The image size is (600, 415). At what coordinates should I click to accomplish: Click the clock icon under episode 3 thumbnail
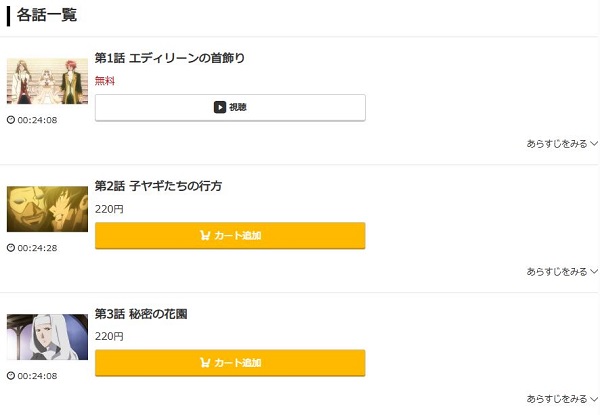click(11, 376)
